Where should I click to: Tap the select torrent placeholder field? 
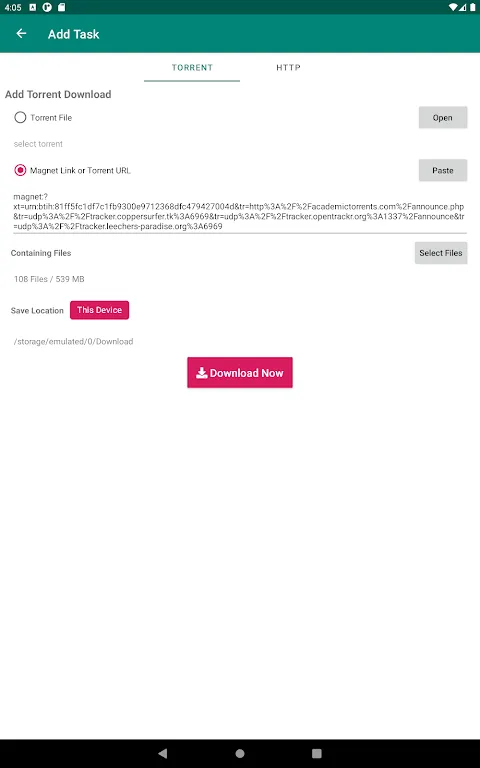(x=38, y=144)
